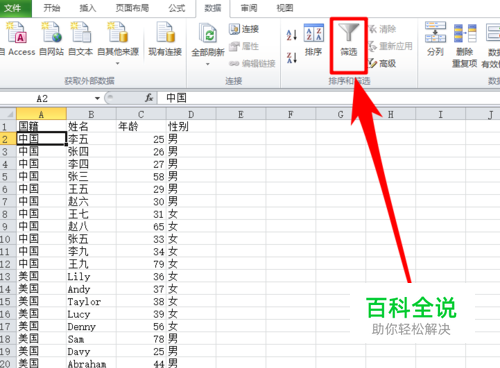Click name cell 王七
Image resolution: width=500 pixels, height=368 pixels.
pos(91,214)
